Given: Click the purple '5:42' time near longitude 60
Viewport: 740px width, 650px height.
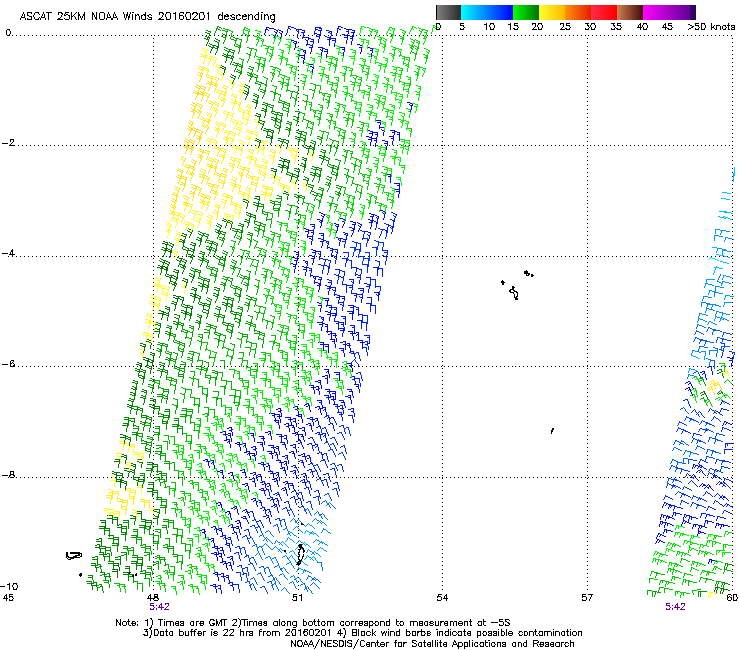Looking at the screenshot, I should [675, 607].
